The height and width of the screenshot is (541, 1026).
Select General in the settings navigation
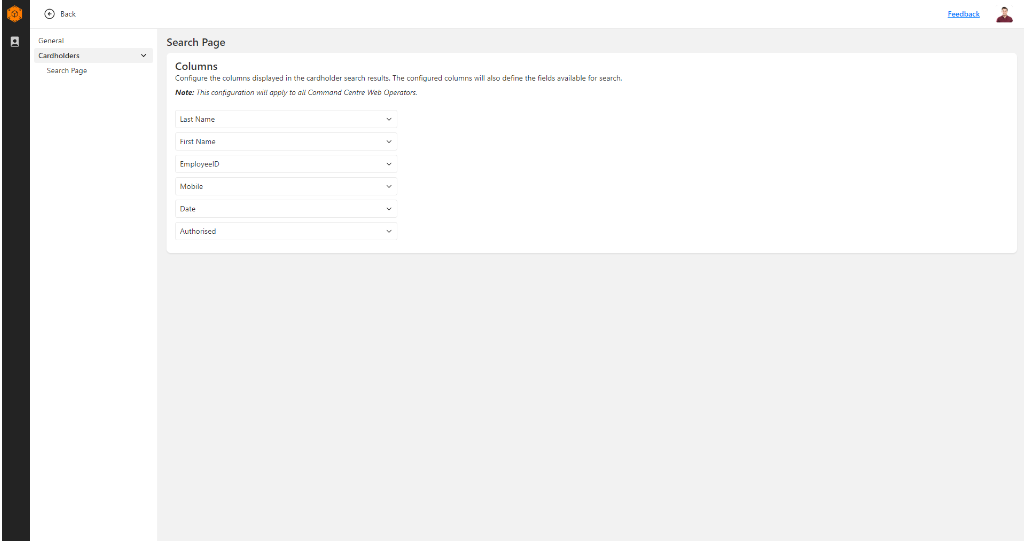[51, 40]
